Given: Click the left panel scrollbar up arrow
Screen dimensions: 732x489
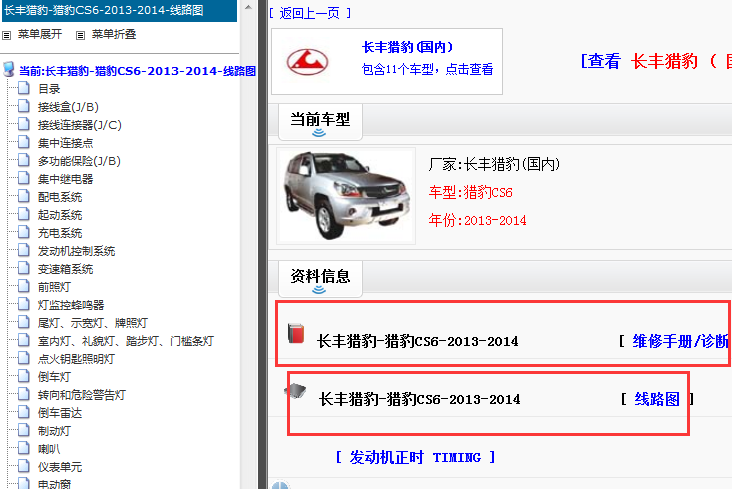Looking at the screenshot, I should (248, 7).
